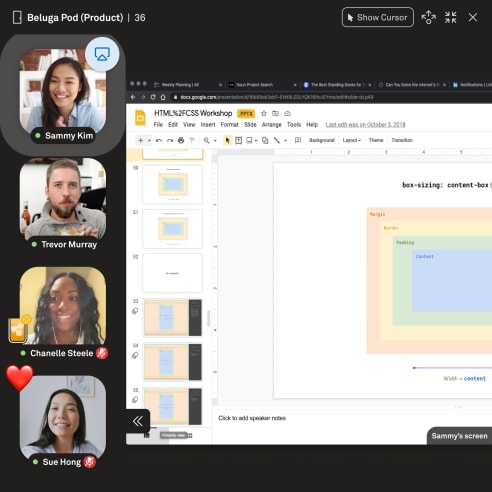Click the browser back arrow
The image size is (492, 492).
[133, 97]
